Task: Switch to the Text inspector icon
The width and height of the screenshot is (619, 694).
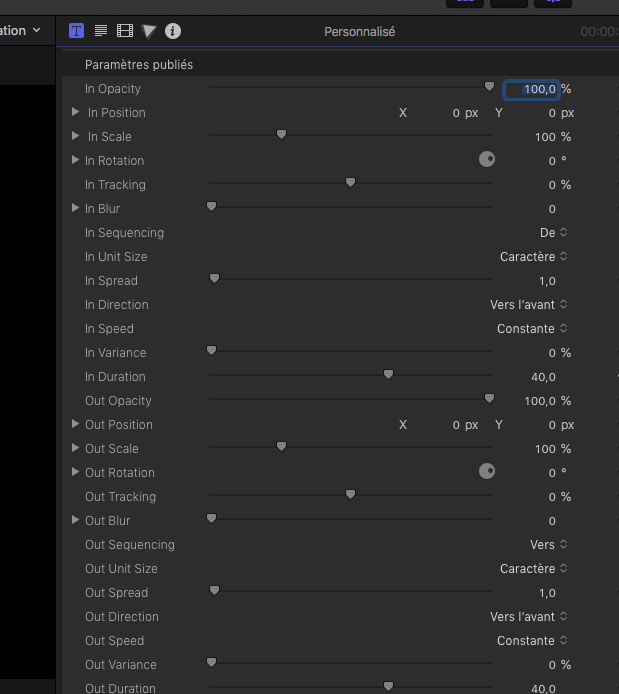Action: (101, 31)
